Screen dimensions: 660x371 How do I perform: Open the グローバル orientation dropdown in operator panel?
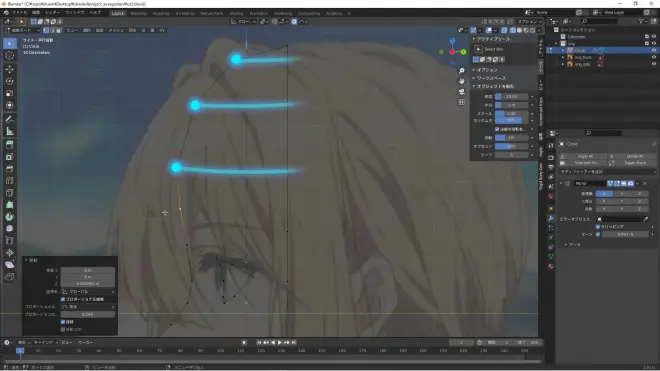(88, 291)
